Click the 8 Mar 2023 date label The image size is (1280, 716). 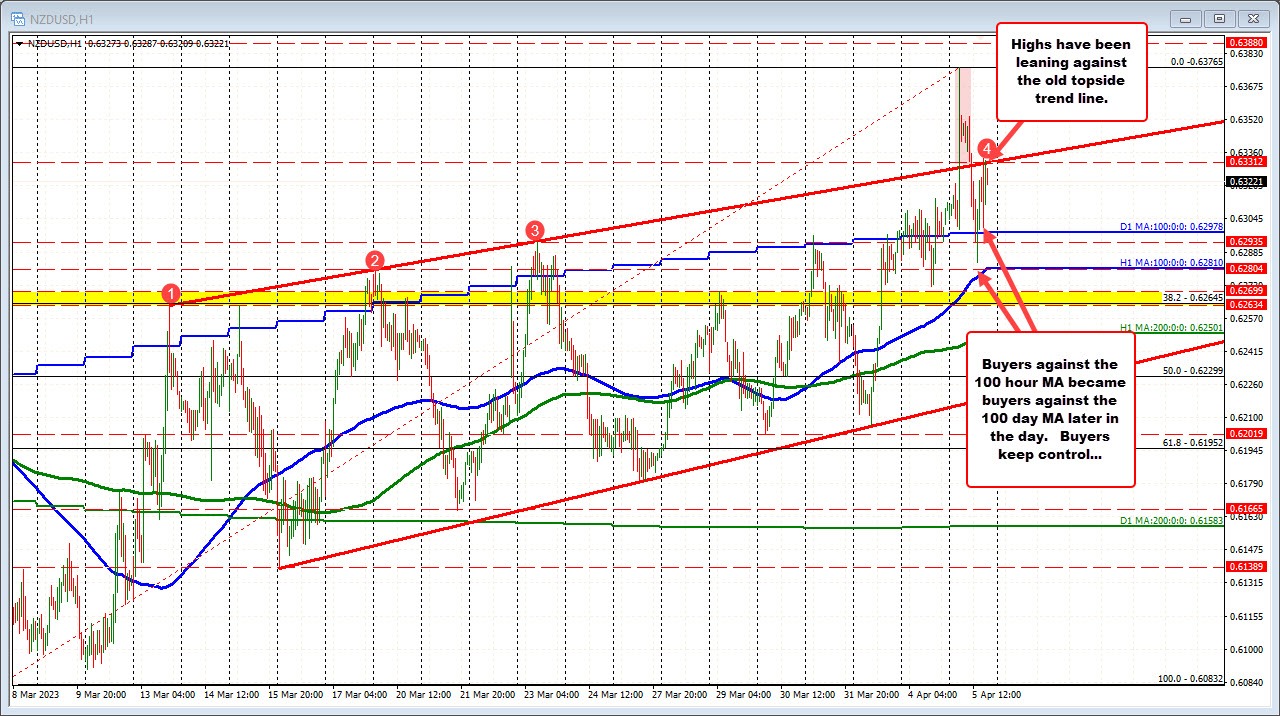click(x=35, y=693)
